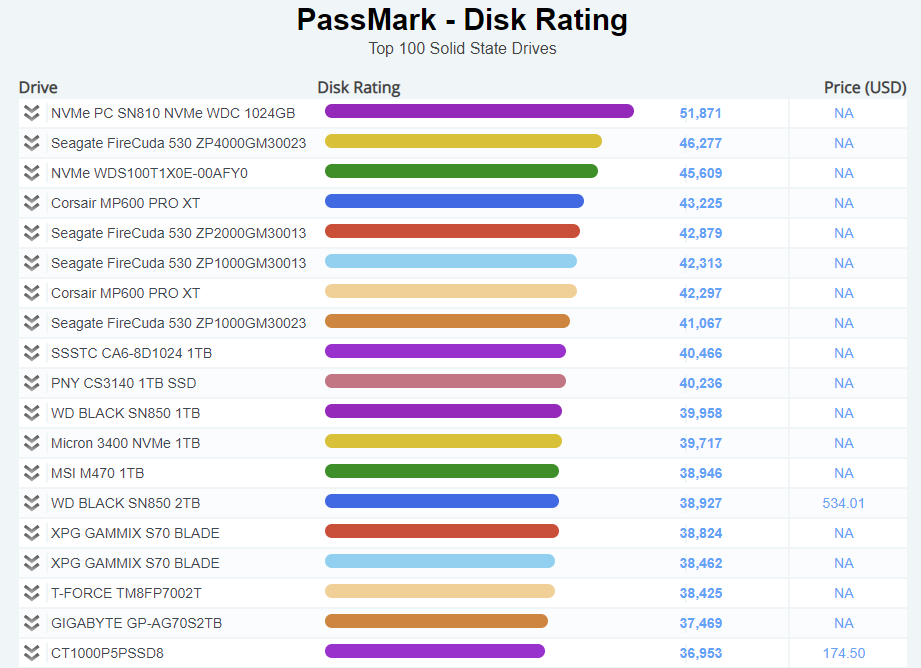Expand the CT1000P5PSSD8 row

point(31,653)
